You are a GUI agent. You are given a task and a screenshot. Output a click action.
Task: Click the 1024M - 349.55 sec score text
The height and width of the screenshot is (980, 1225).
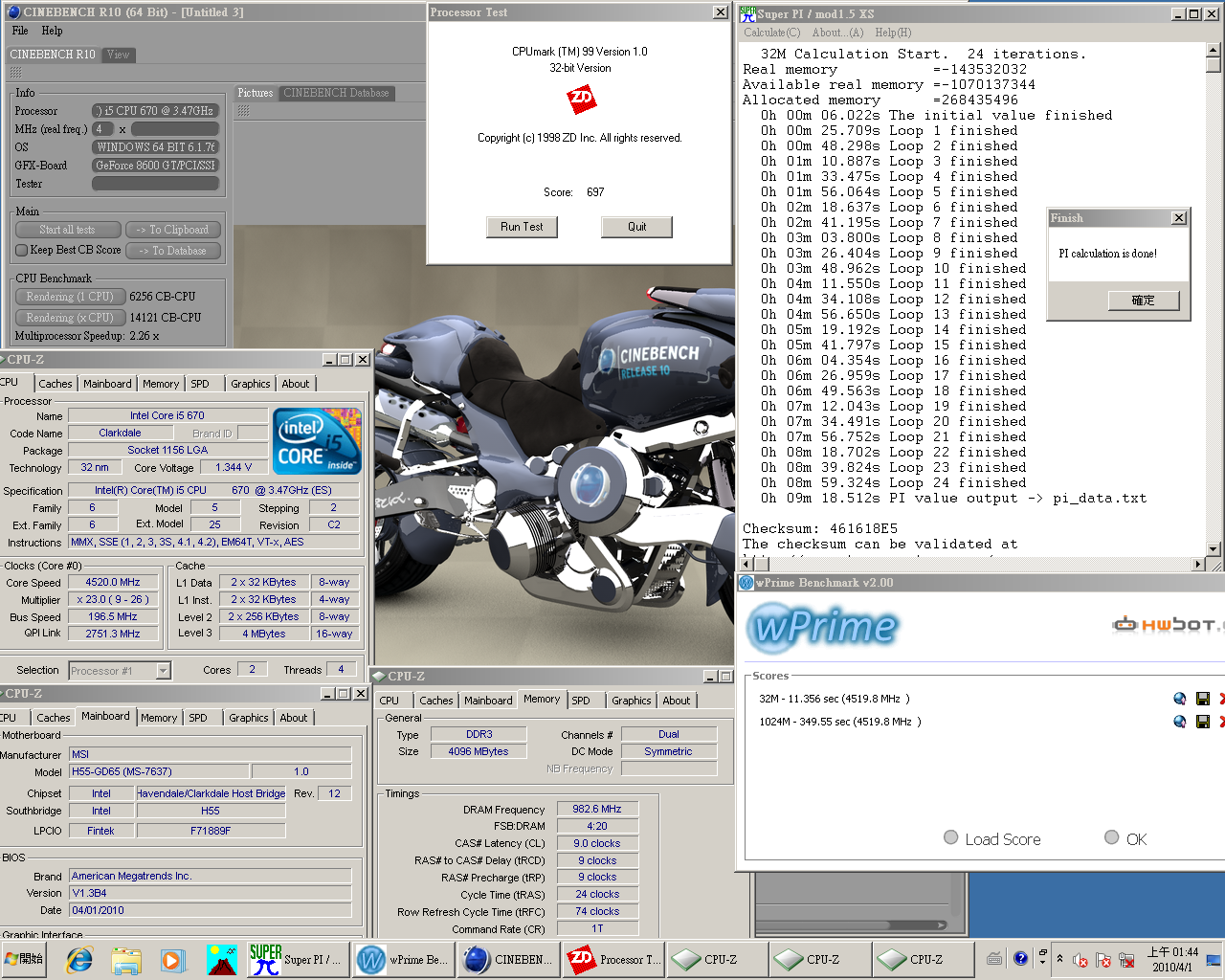840,722
